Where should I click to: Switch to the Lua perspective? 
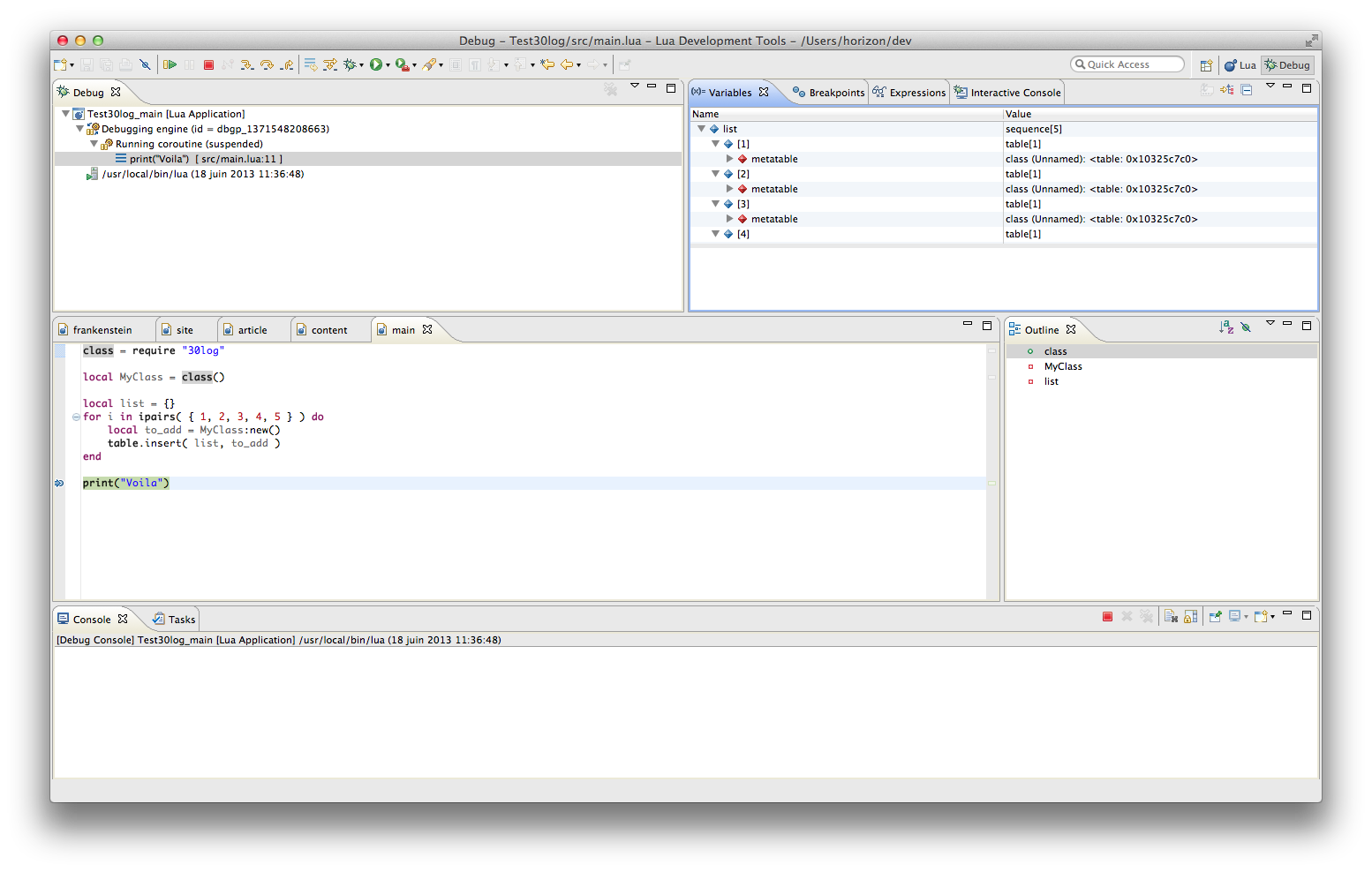pyautogui.click(x=1240, y=65)
